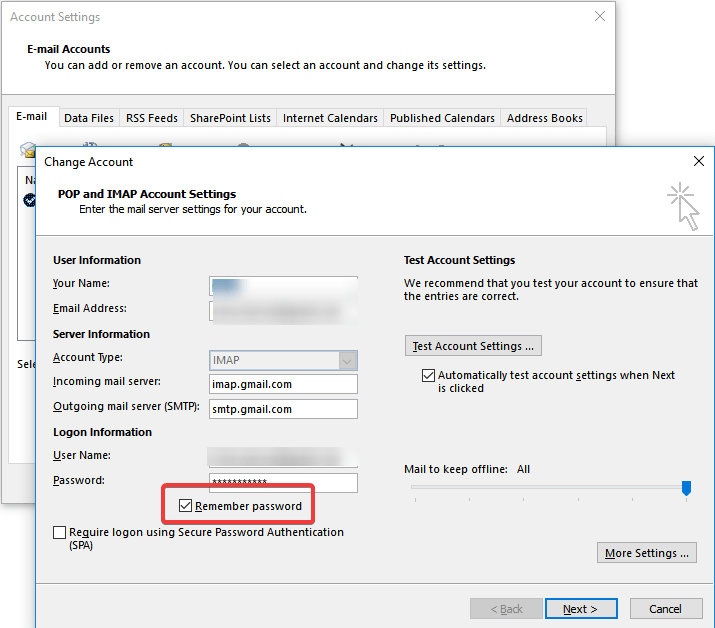Screen dimensions: 715x628
Task: Cancel the Change Account dialog
Action: click(666, 609)
